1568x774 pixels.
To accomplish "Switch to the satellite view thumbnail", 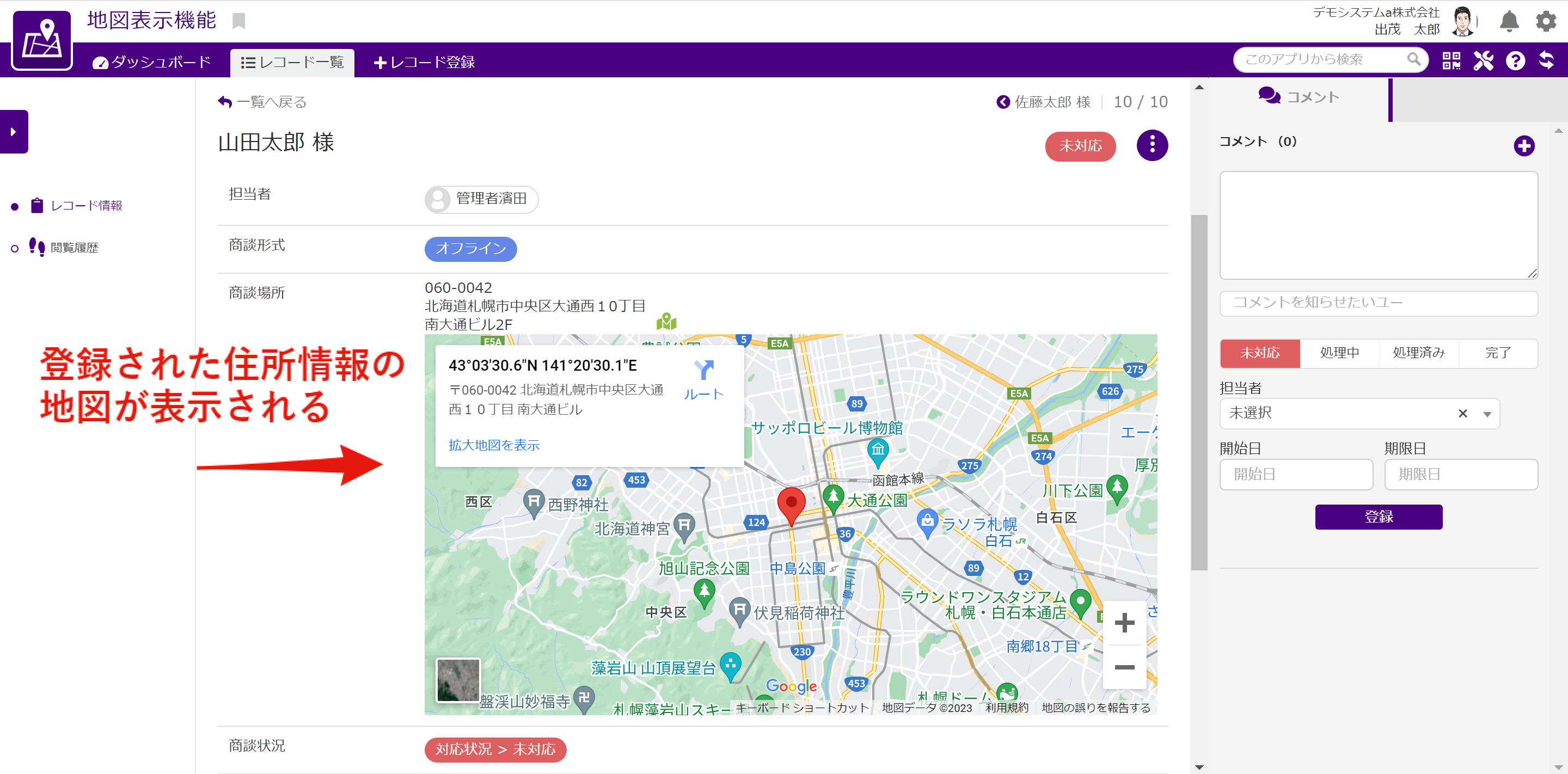I will point(458,680).
